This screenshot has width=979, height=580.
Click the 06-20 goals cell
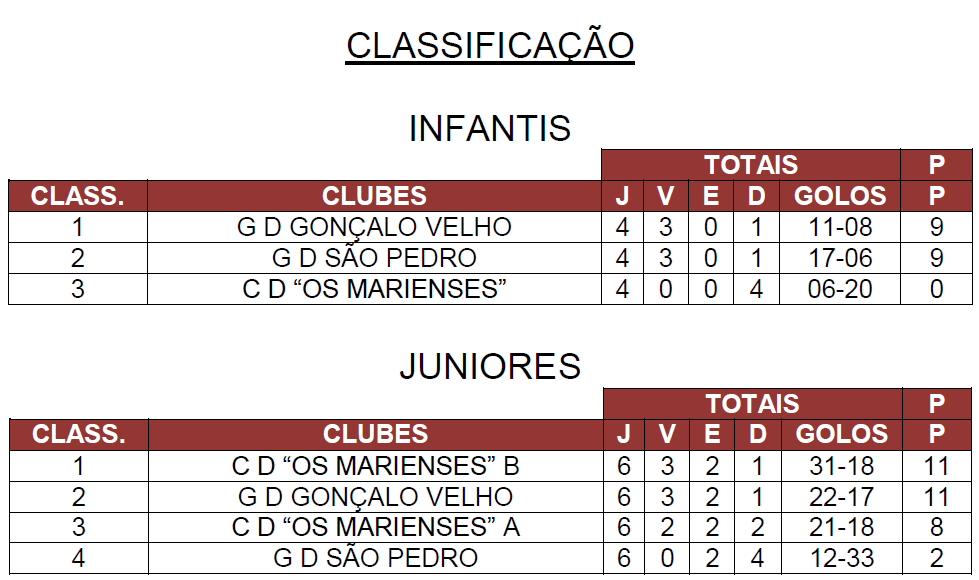click(x=840, y=289)
